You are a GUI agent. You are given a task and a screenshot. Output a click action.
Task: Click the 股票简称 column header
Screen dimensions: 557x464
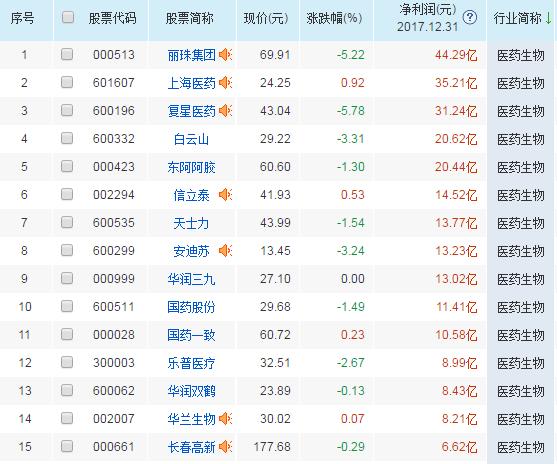[190, 18]
